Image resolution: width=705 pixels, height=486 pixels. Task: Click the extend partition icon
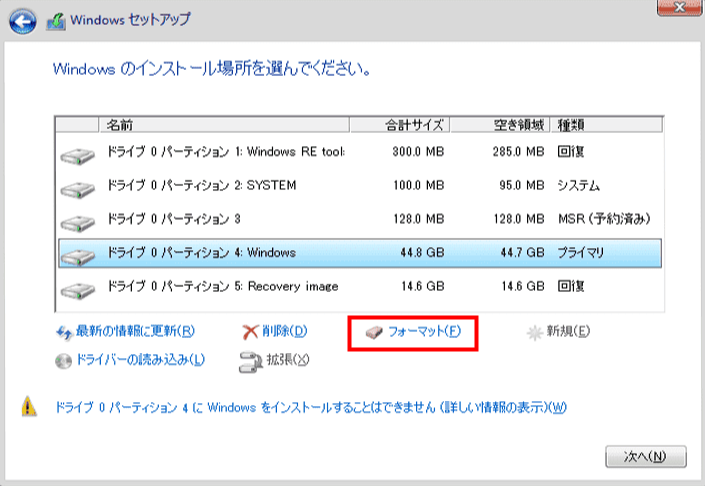(250, 362)
